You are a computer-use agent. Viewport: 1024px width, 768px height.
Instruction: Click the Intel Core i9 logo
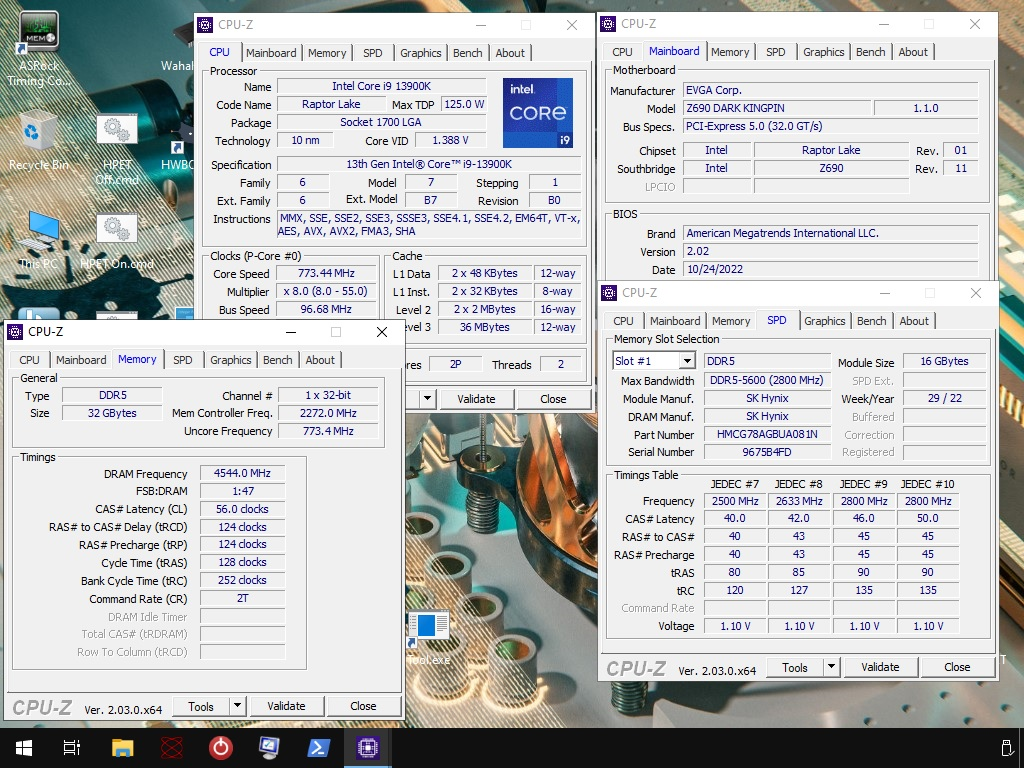(538, 112)
